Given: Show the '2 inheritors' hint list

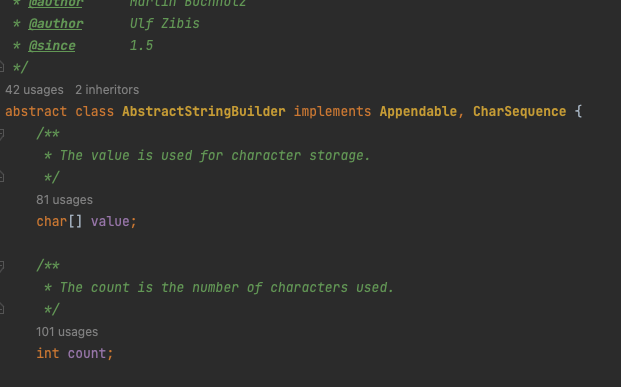Looking at the screenshot, I should (107, 90).
